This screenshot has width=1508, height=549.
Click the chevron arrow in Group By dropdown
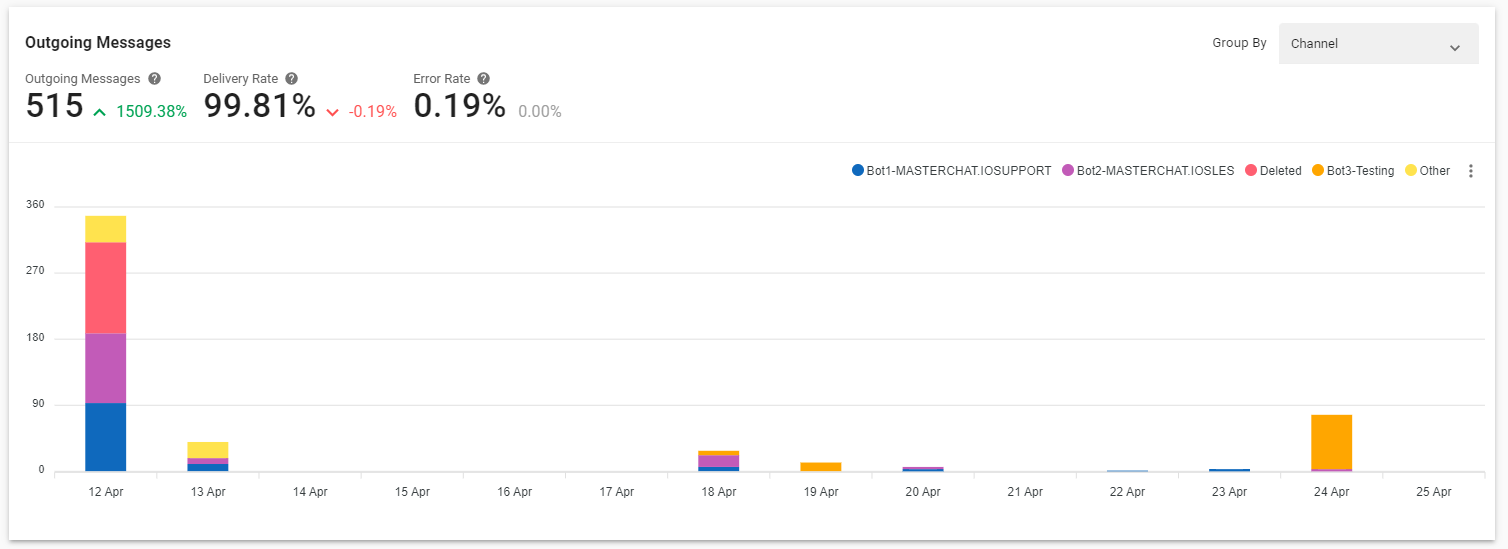1454,48
